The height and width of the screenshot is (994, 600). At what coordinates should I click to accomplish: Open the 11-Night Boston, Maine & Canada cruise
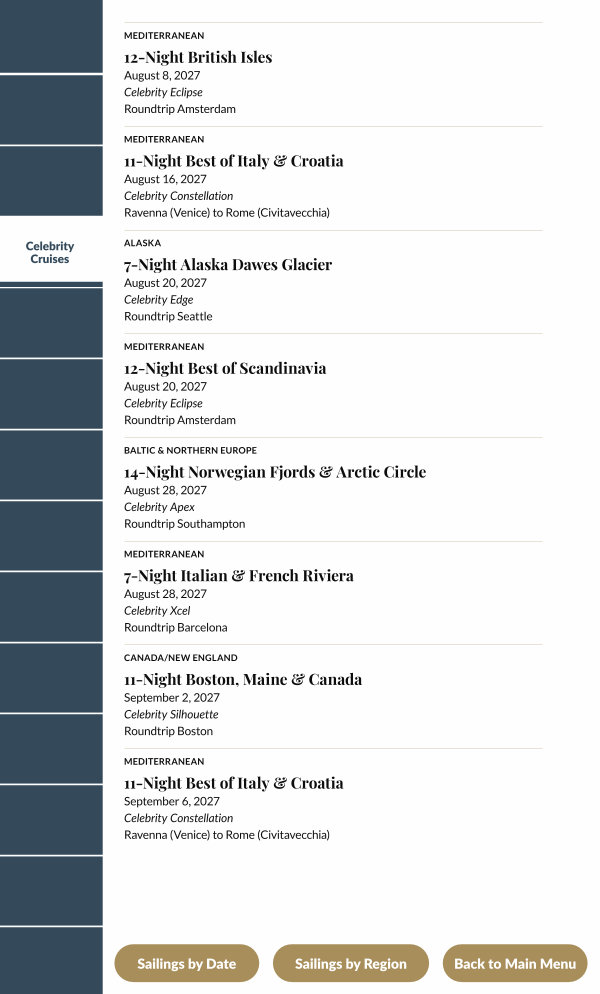coord(243,680)
